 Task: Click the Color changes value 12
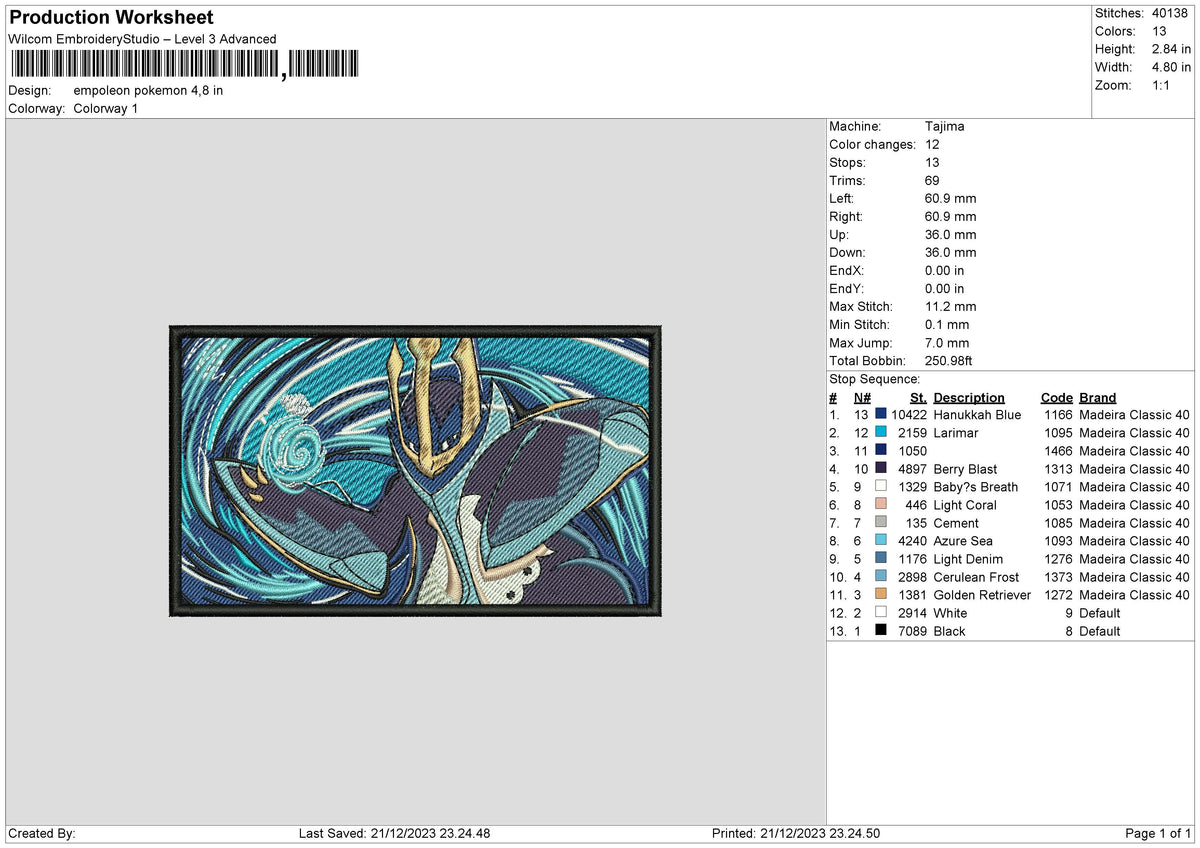[x=933, y=145]
